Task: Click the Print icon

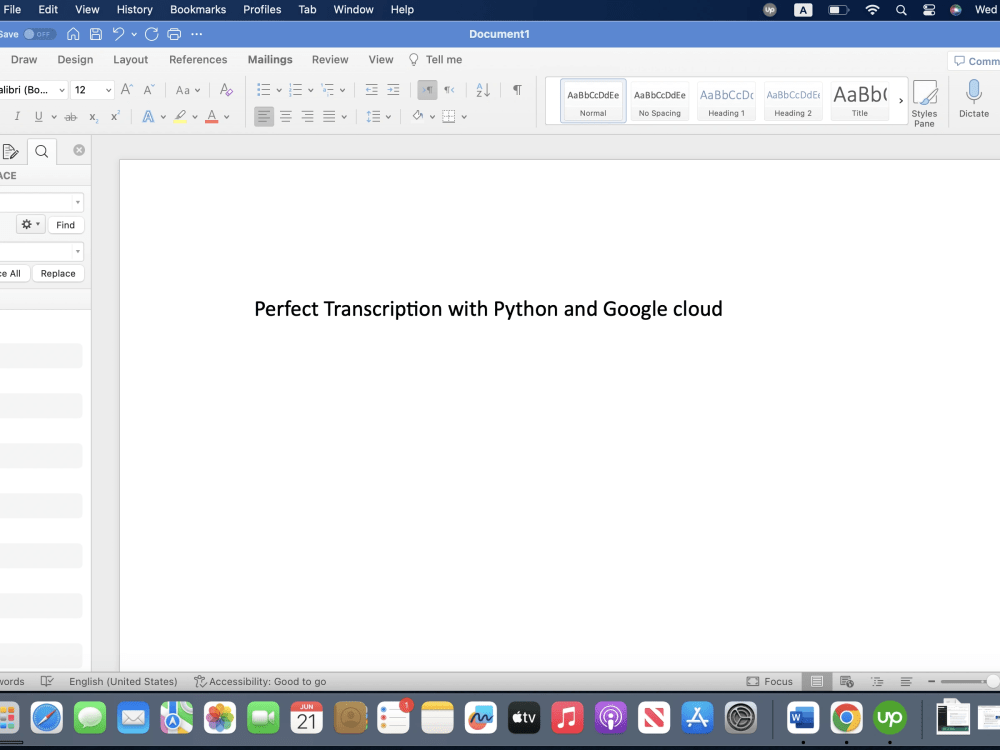Action: (x=174, y=34)
